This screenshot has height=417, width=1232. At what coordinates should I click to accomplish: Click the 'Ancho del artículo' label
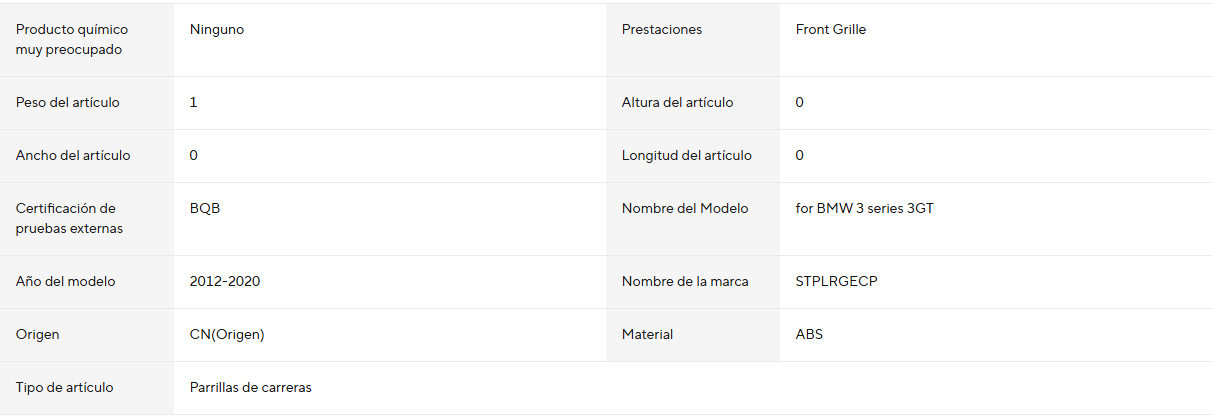coord(73,156)
